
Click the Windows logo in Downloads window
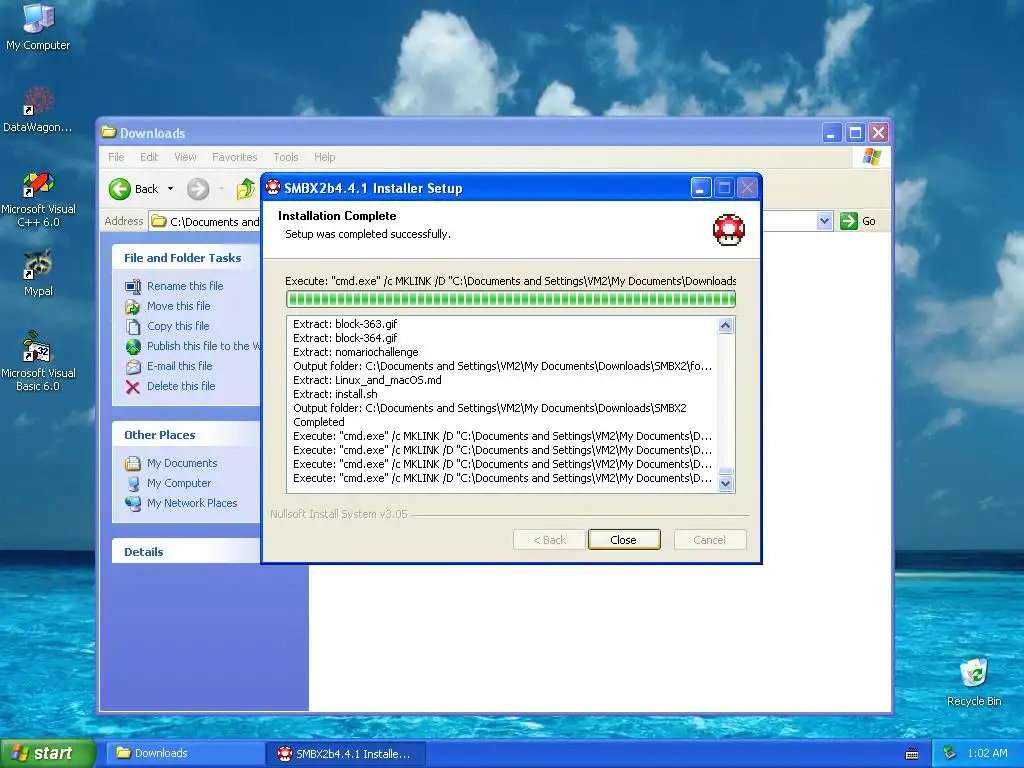872,157
